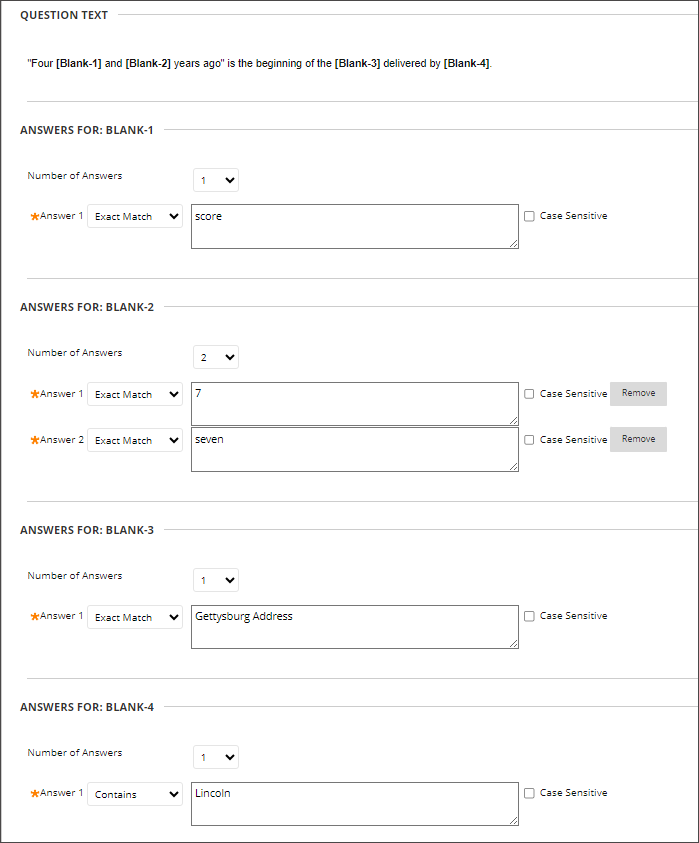Image resolution: width=699 pixels, height=843 pixels.
Task: Open the Contains dropdown for the Lincoln answer
Action: point(134,794)
